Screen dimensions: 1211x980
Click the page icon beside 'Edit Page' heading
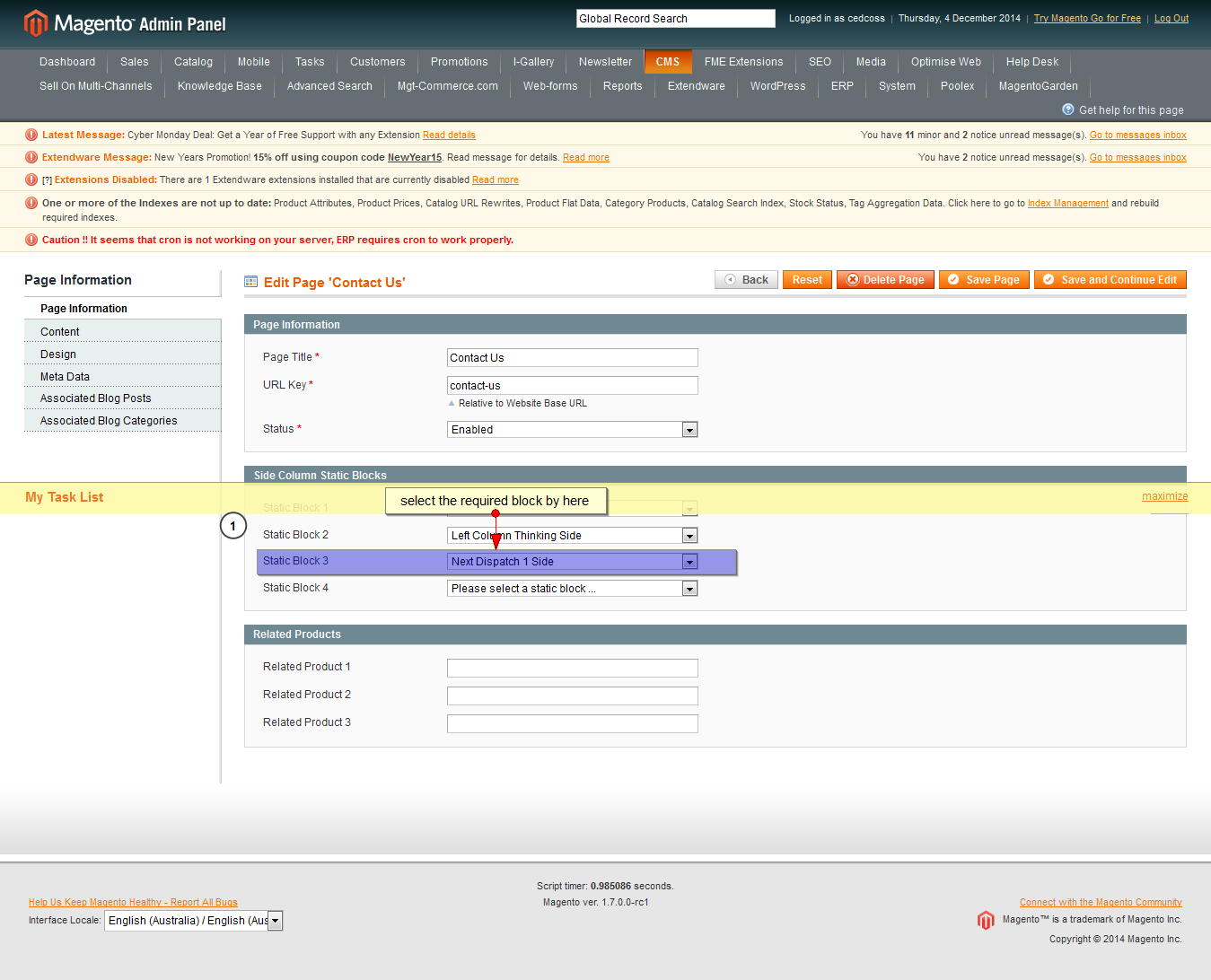pyautogui.click(x=251, y=282)
